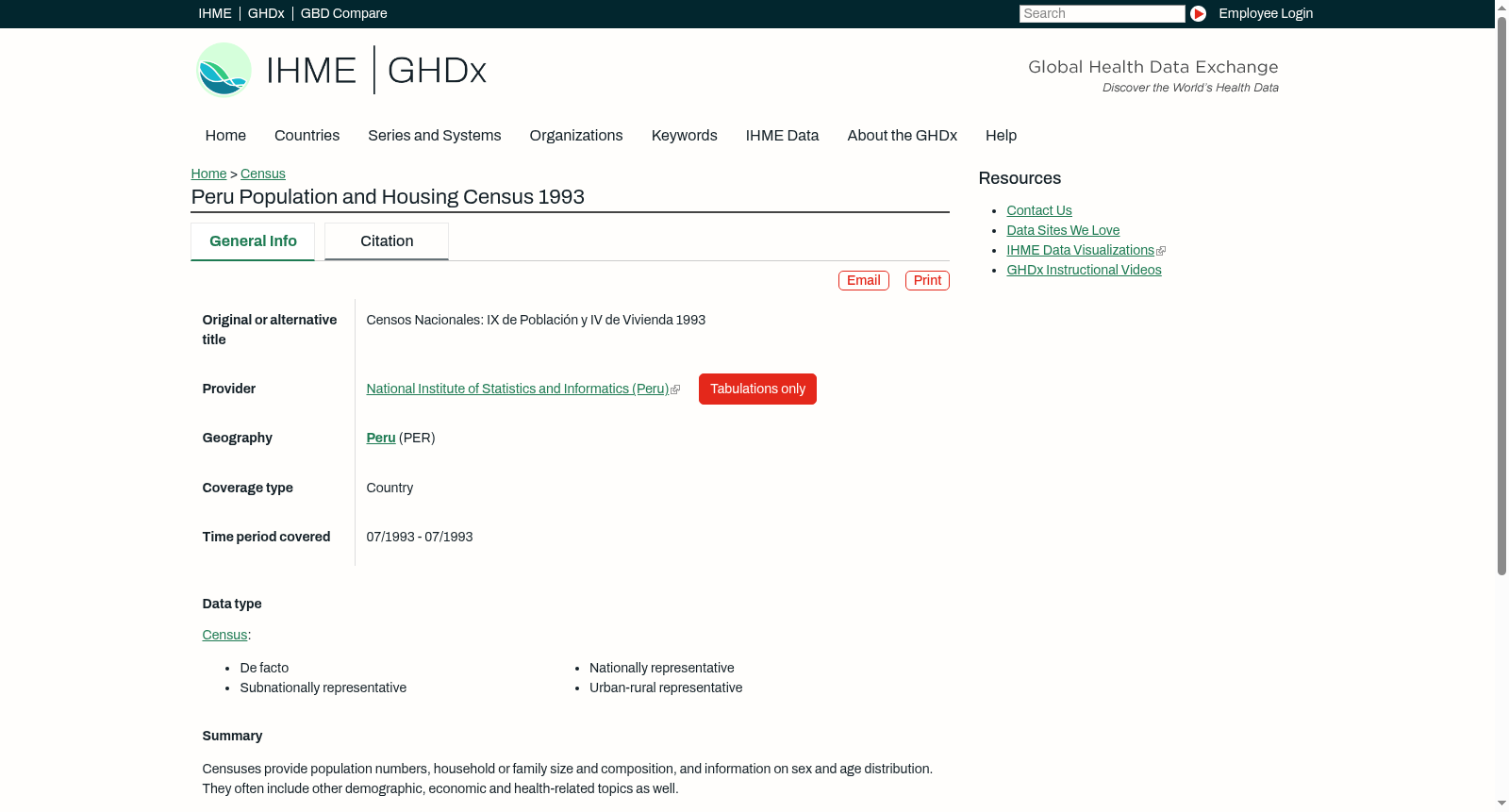
Task: Click the Urban-rural representative list item
Action: point(666,688)
